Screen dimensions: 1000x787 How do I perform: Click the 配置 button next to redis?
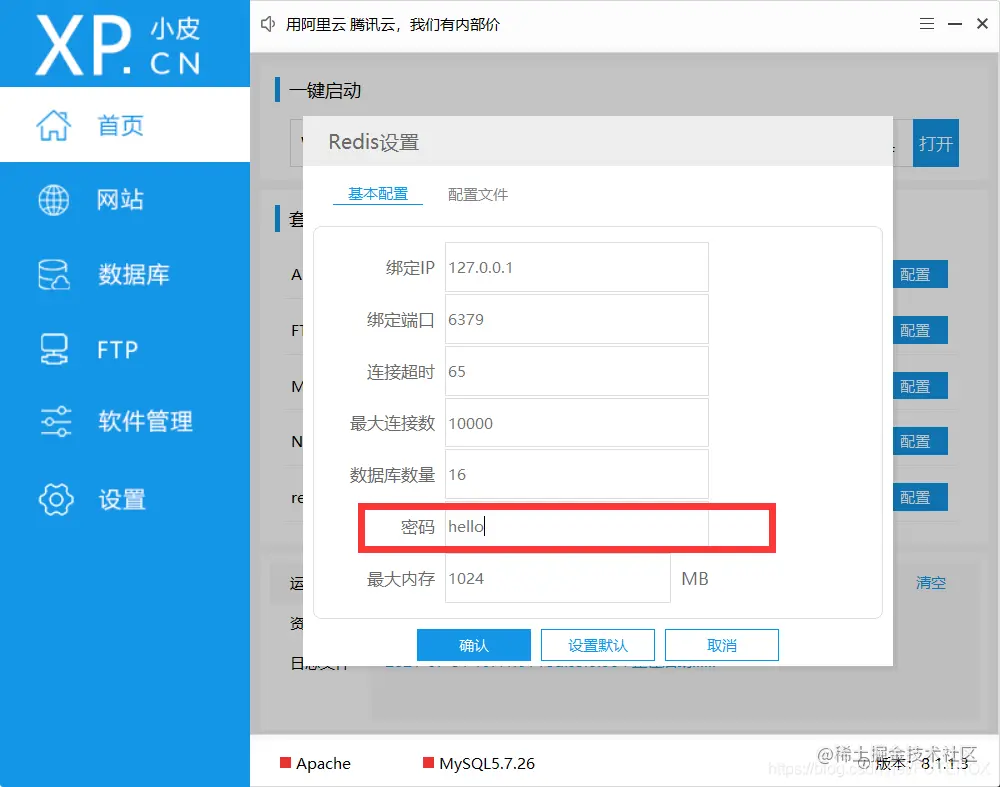tap(919, 497)
